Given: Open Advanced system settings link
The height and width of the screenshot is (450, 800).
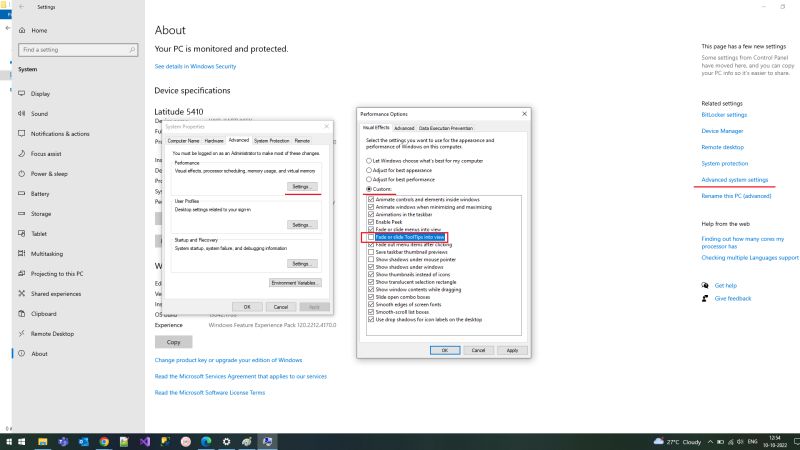Looking at the screenshot, I should (734, 180).
